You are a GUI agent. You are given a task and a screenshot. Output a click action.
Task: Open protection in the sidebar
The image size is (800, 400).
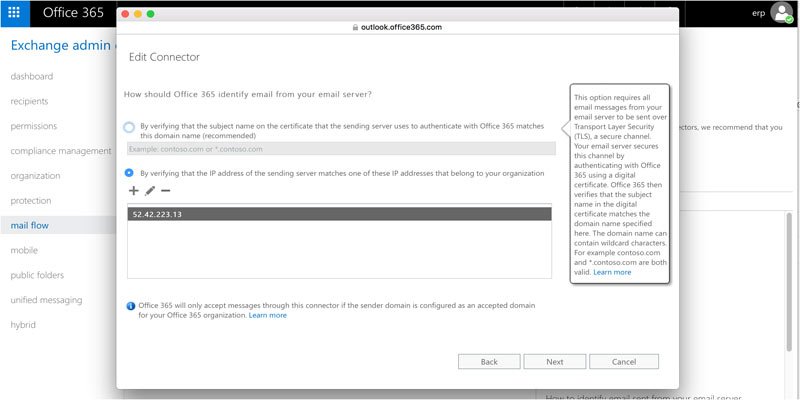[x=31, y=201]
